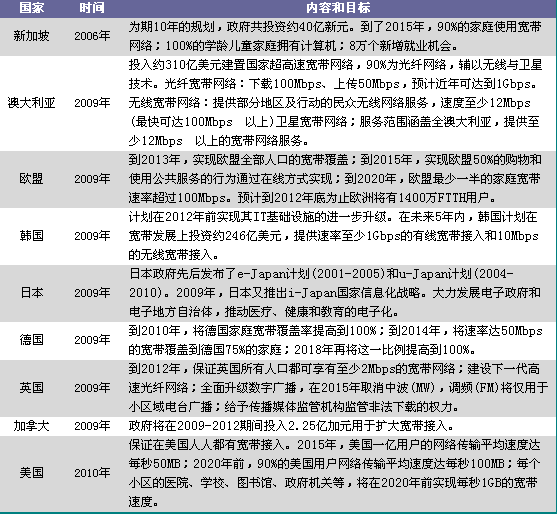
Task: Select the 新加坡 country cell
Action: pyautogui.click(x=32, y=36)
